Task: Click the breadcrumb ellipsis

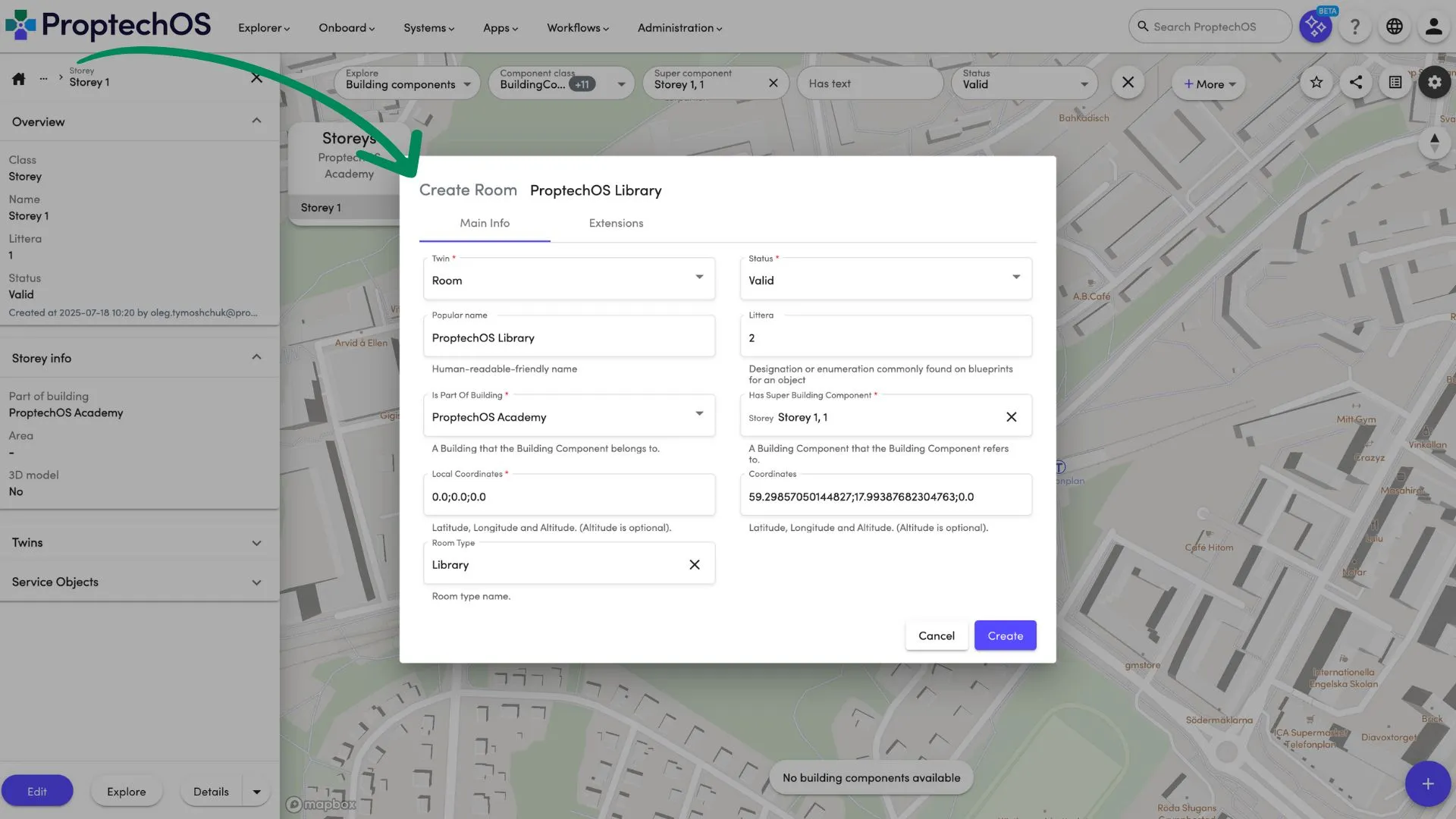Action: coord(43,78)
